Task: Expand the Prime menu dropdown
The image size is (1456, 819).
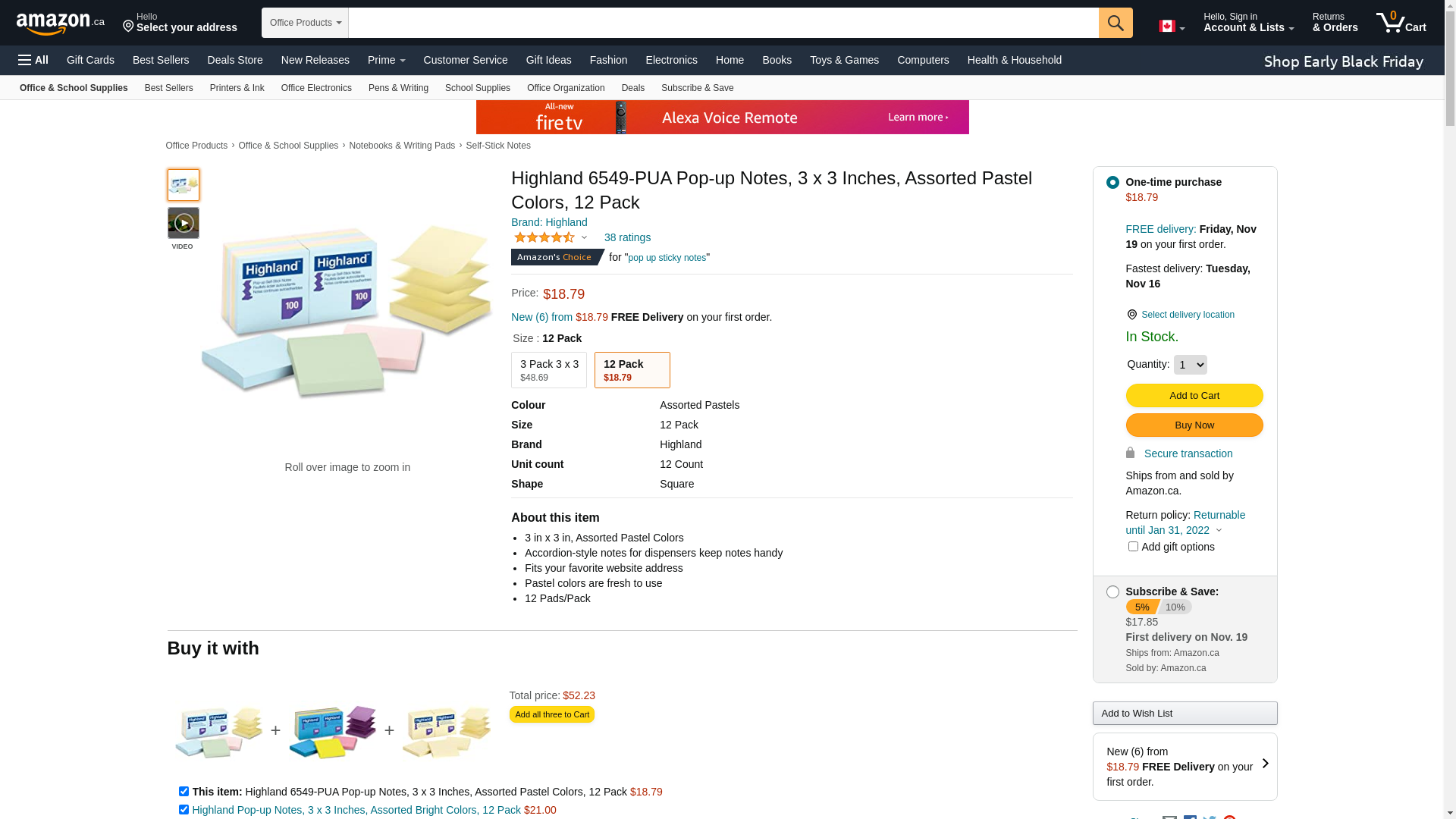Action: (386, 60)
